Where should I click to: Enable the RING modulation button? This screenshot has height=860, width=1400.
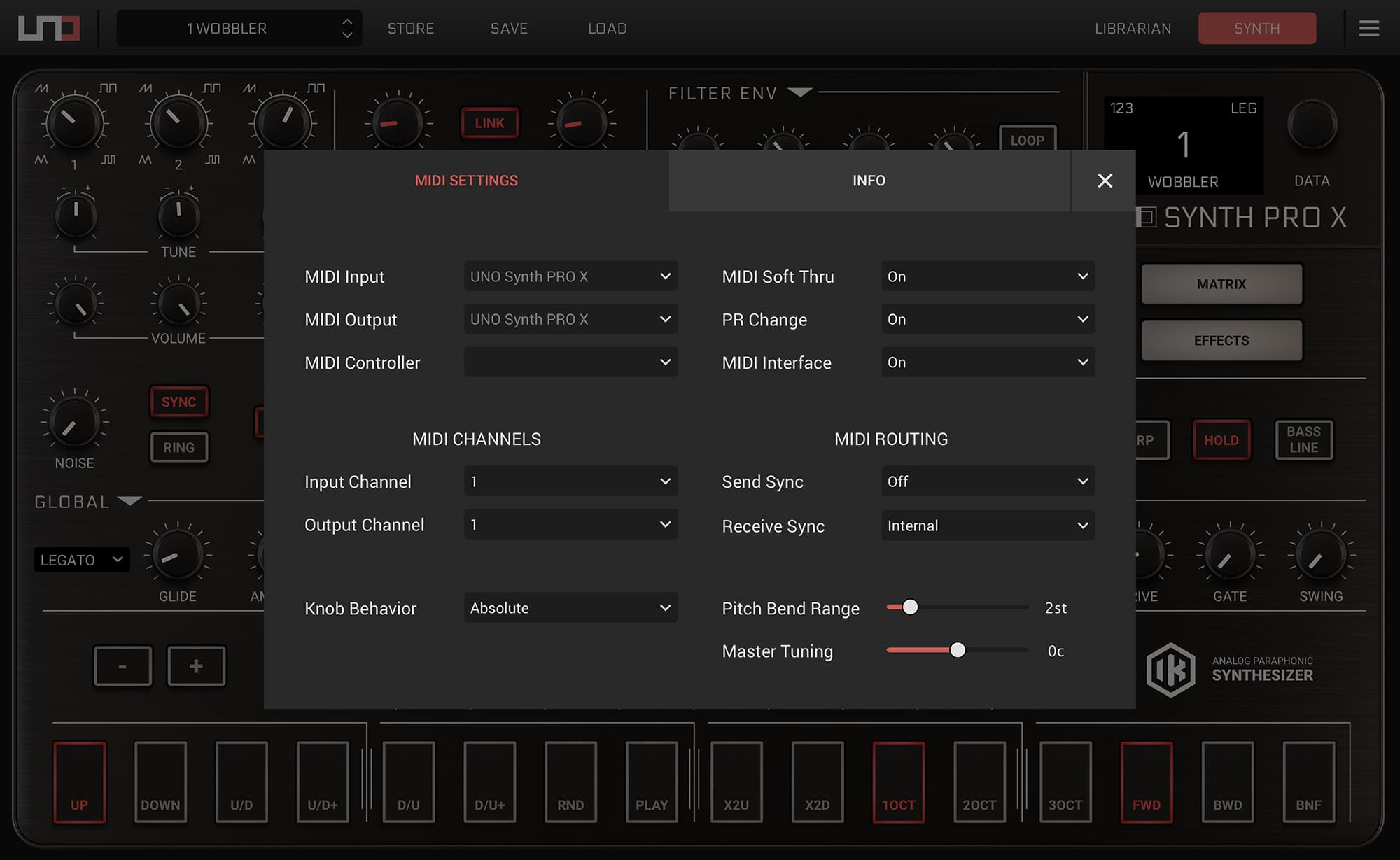coord(178,447)
